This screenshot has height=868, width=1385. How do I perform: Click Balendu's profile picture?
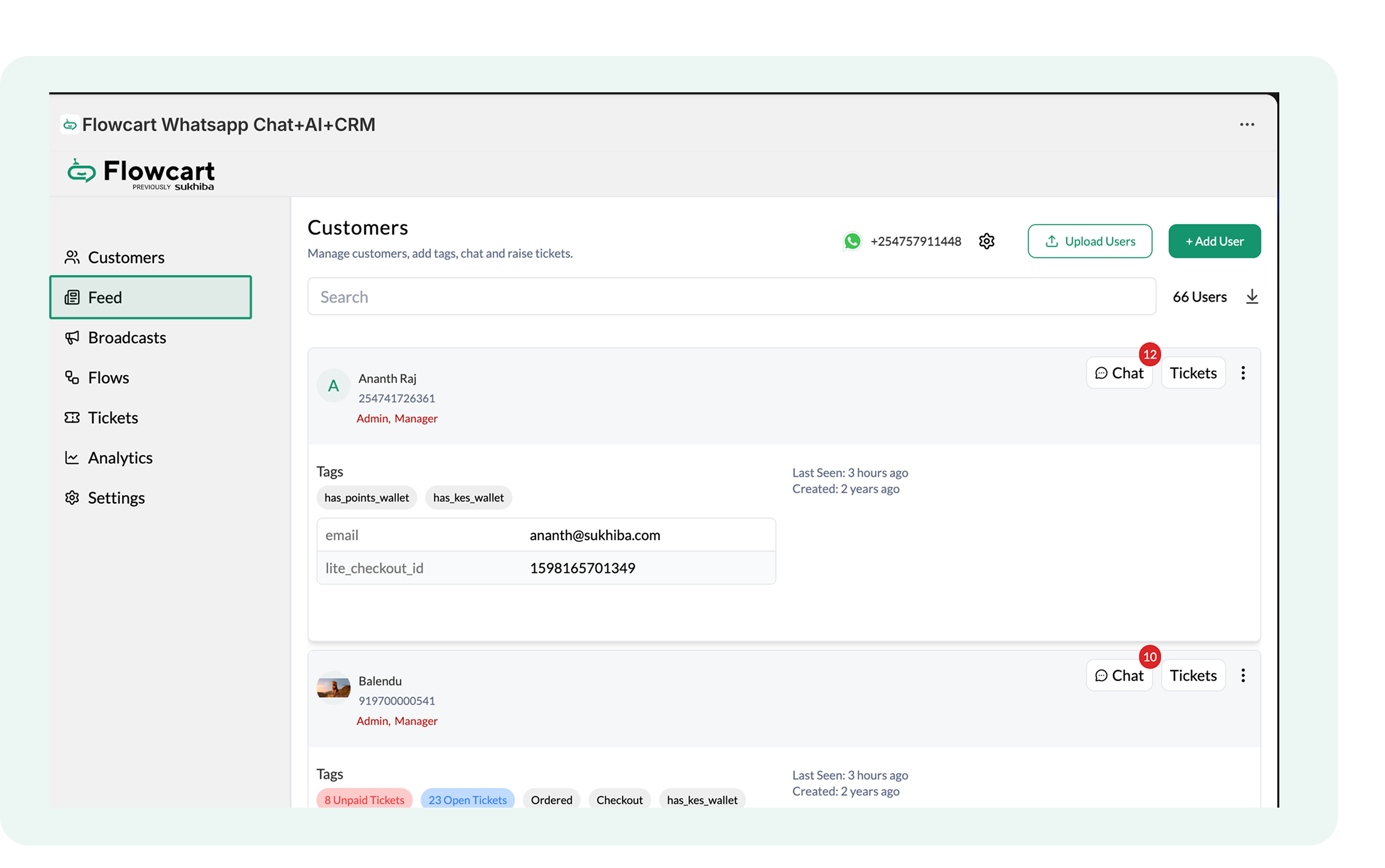(333, 687)
